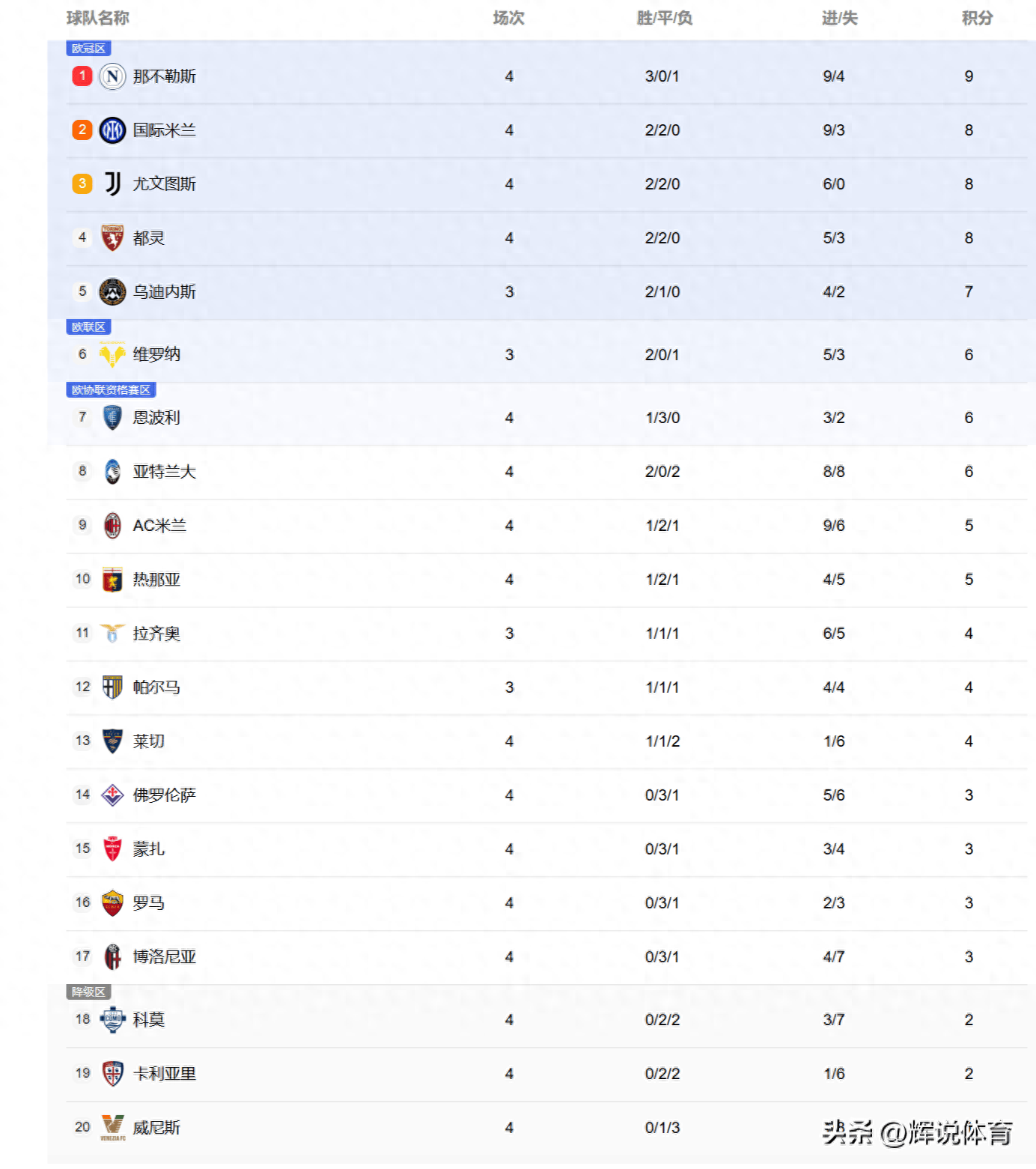Image resolution: width=1036 pixels, height=1169 pixels.
Task: Click the Parma club badge
Action: pos(112,687)
